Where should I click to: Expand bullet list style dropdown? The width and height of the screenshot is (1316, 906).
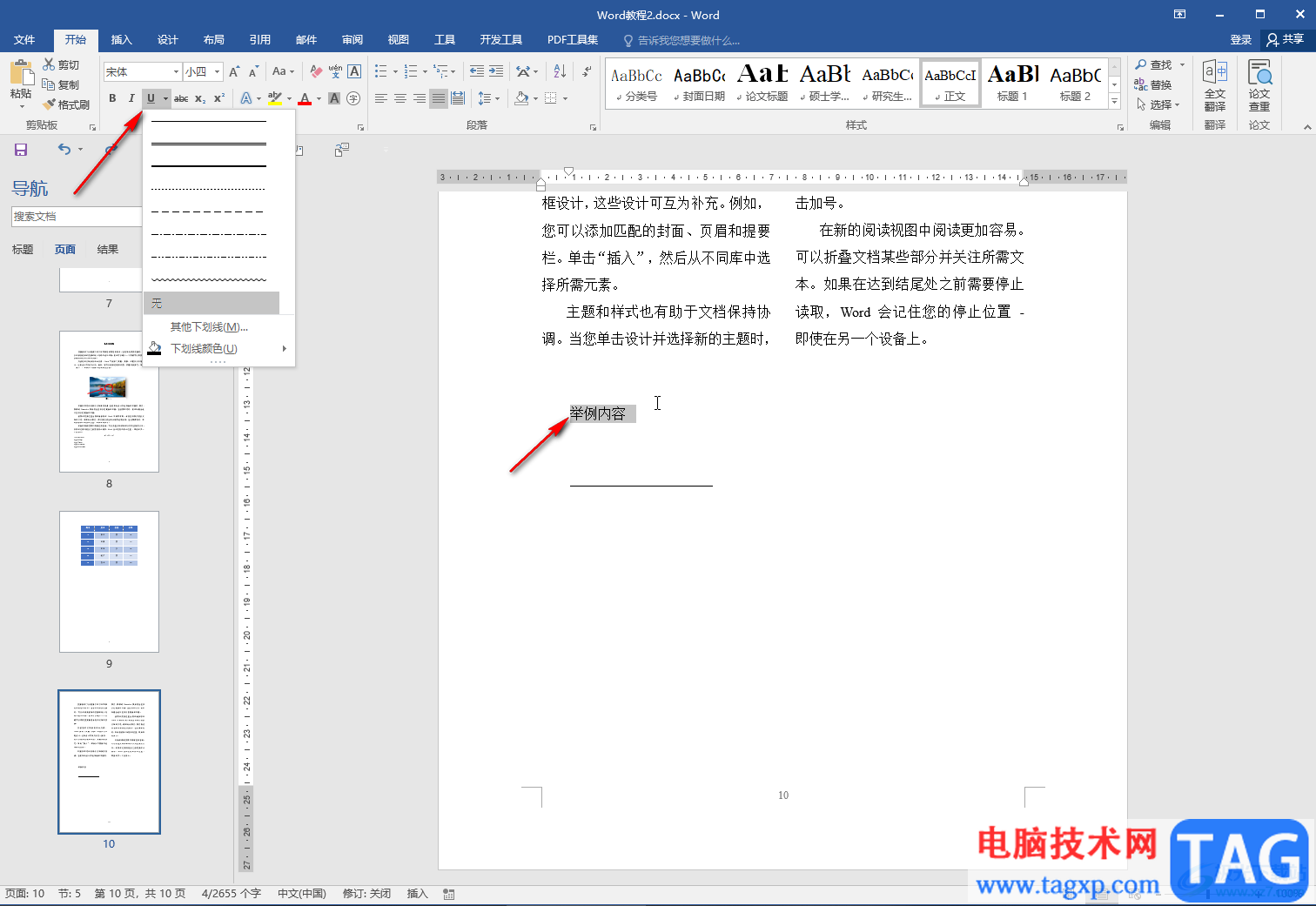pyautogui.click(x=395, y=71)
